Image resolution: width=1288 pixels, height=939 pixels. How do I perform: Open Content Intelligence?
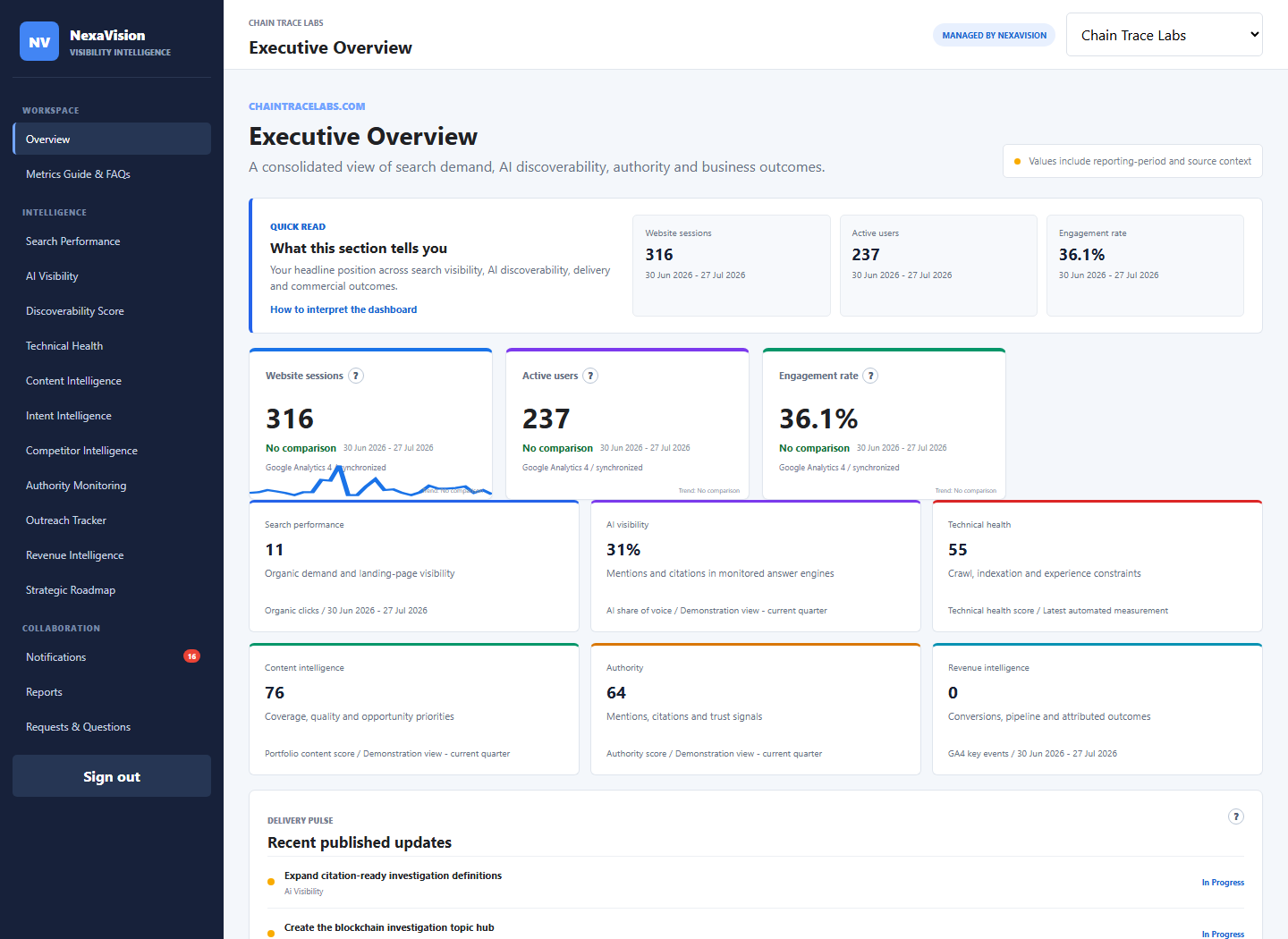112,381
